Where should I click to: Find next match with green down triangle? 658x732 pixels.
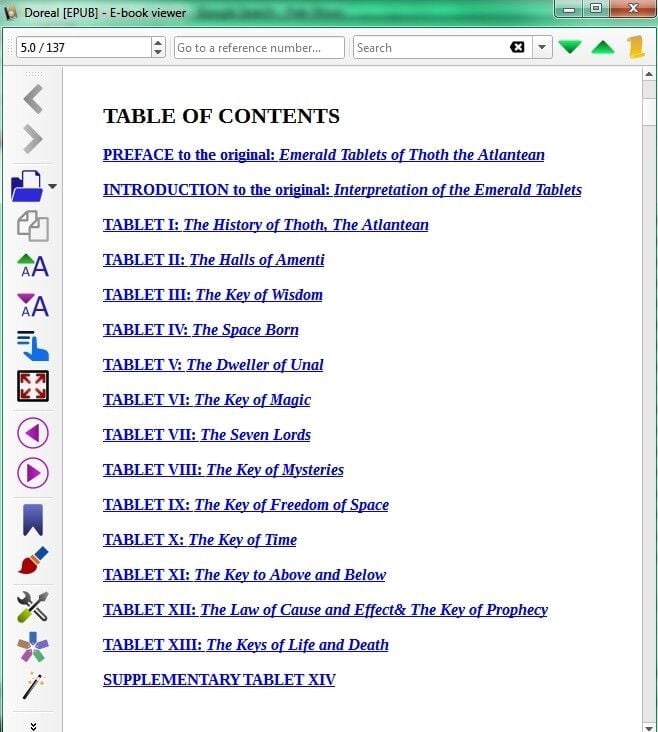(570, 47)
